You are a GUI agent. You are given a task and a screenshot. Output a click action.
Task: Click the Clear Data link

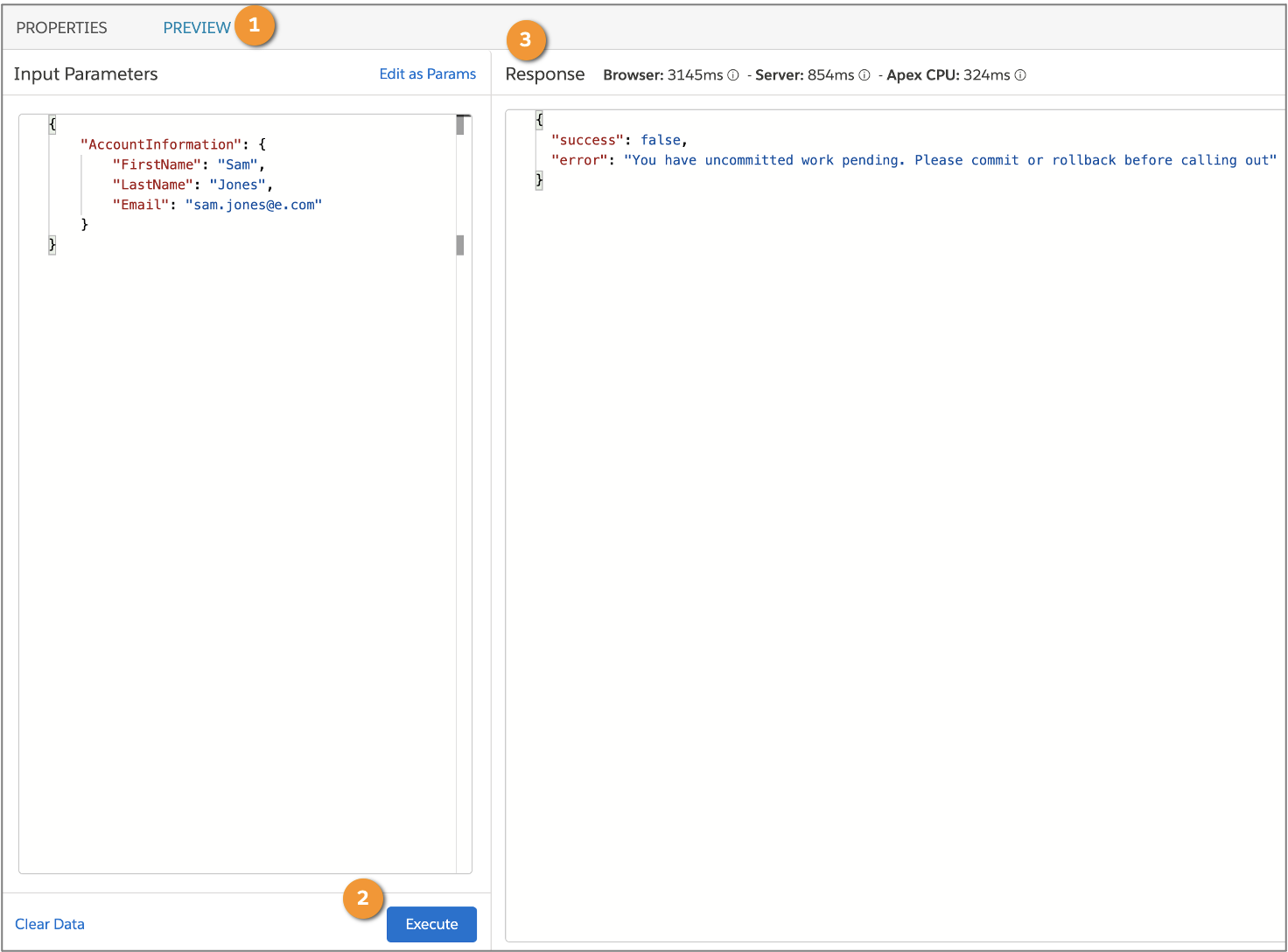[49, 924]
